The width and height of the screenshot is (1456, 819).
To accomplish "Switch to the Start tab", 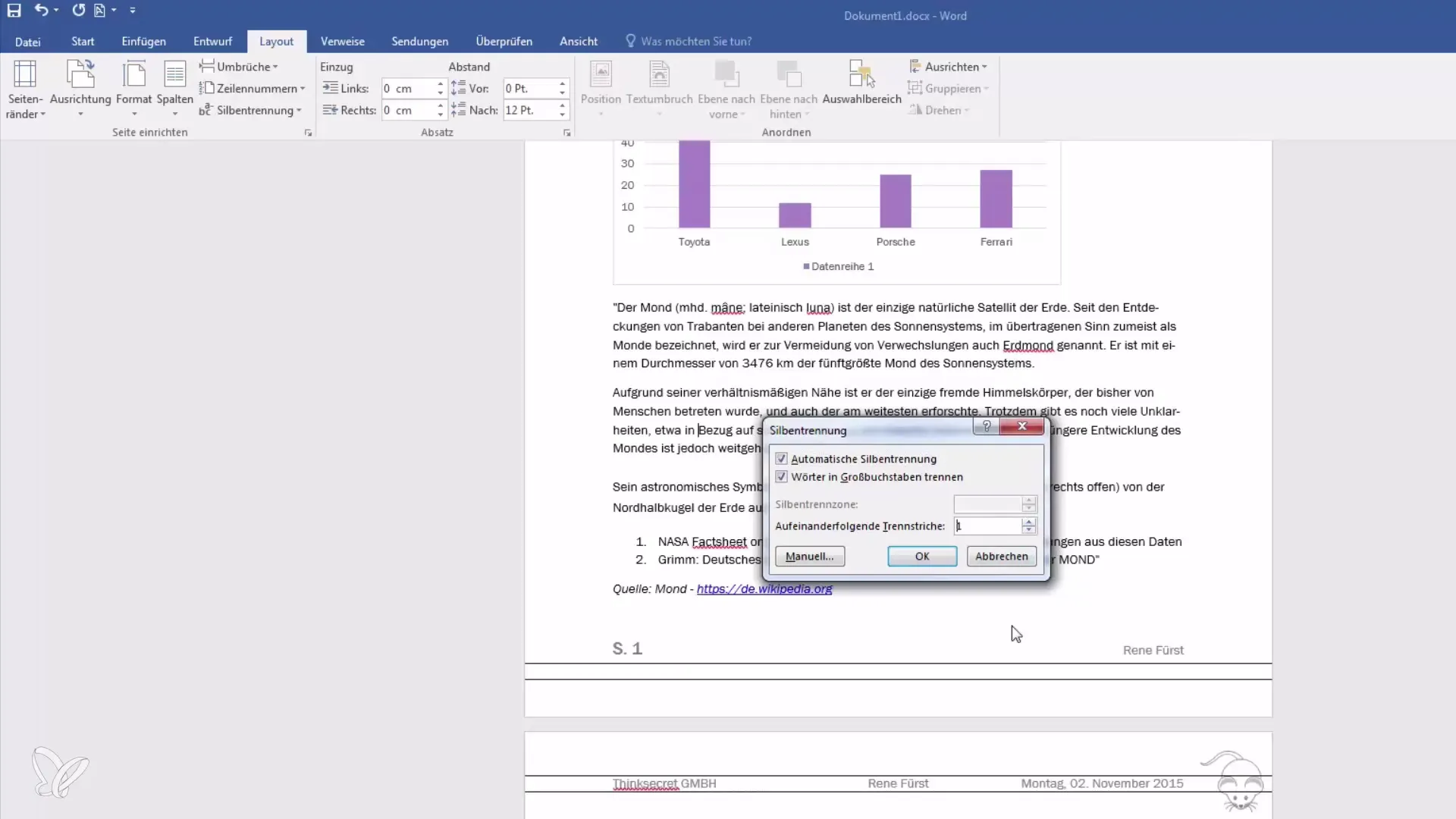I will click(83, 42).
